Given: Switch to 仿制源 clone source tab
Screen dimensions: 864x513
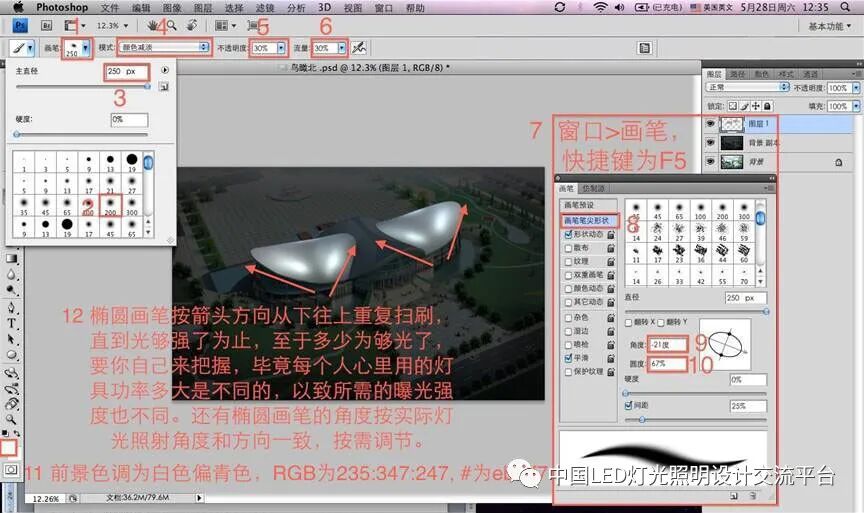Looking at the screenshot, I should pos(593,188).
